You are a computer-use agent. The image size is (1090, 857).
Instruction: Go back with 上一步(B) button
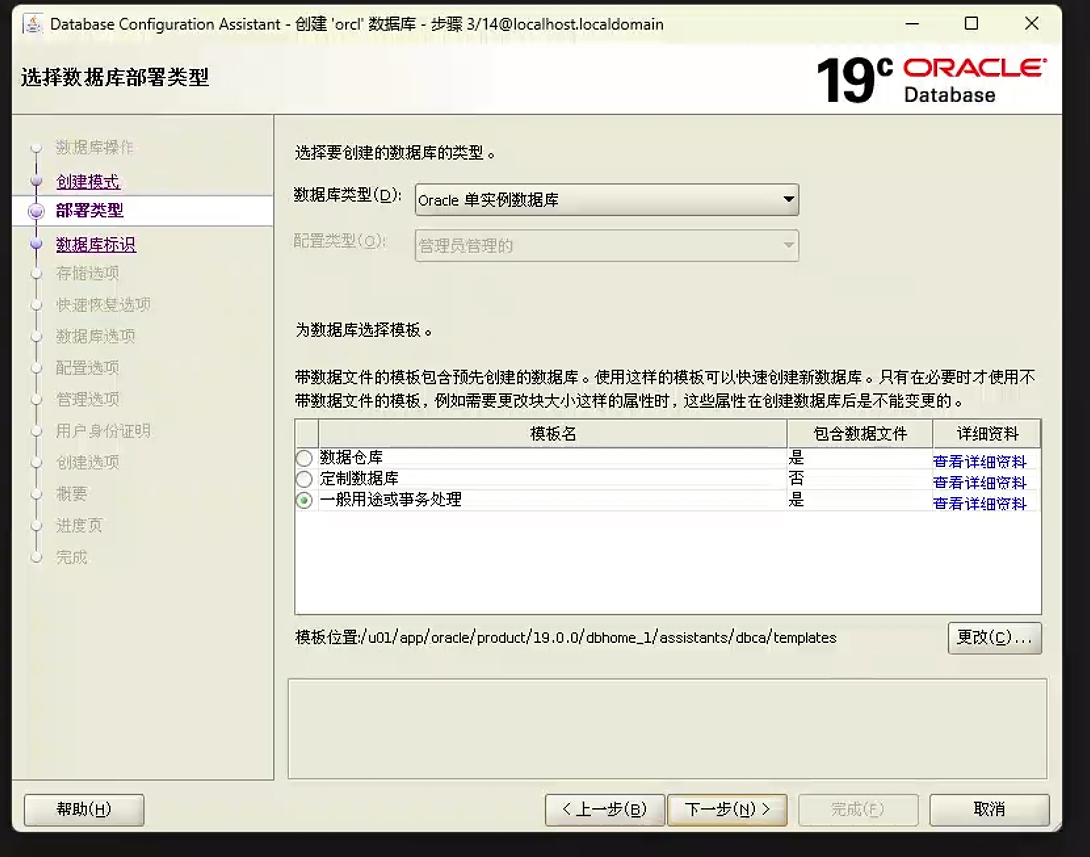point(605,810)
